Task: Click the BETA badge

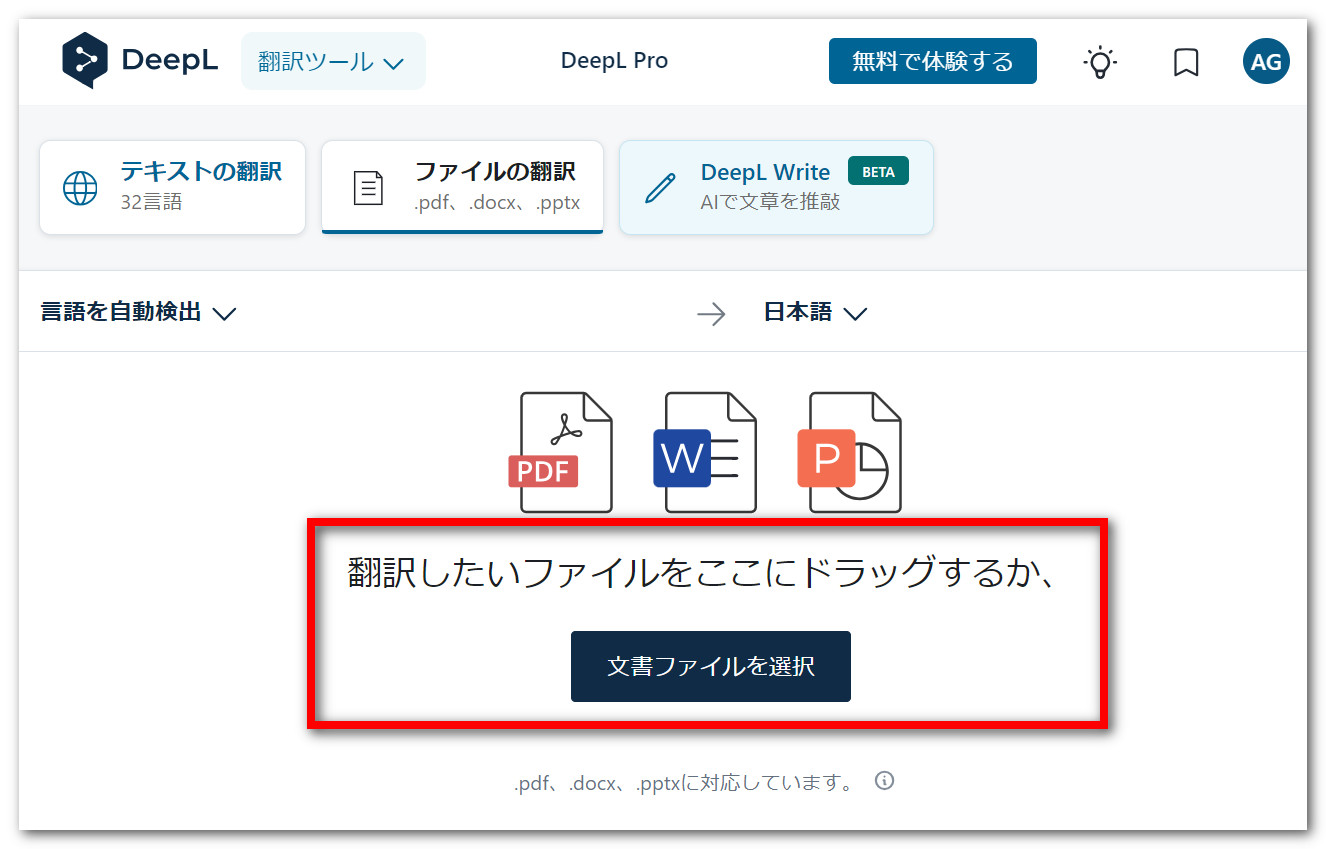Action: coord(878,171)
